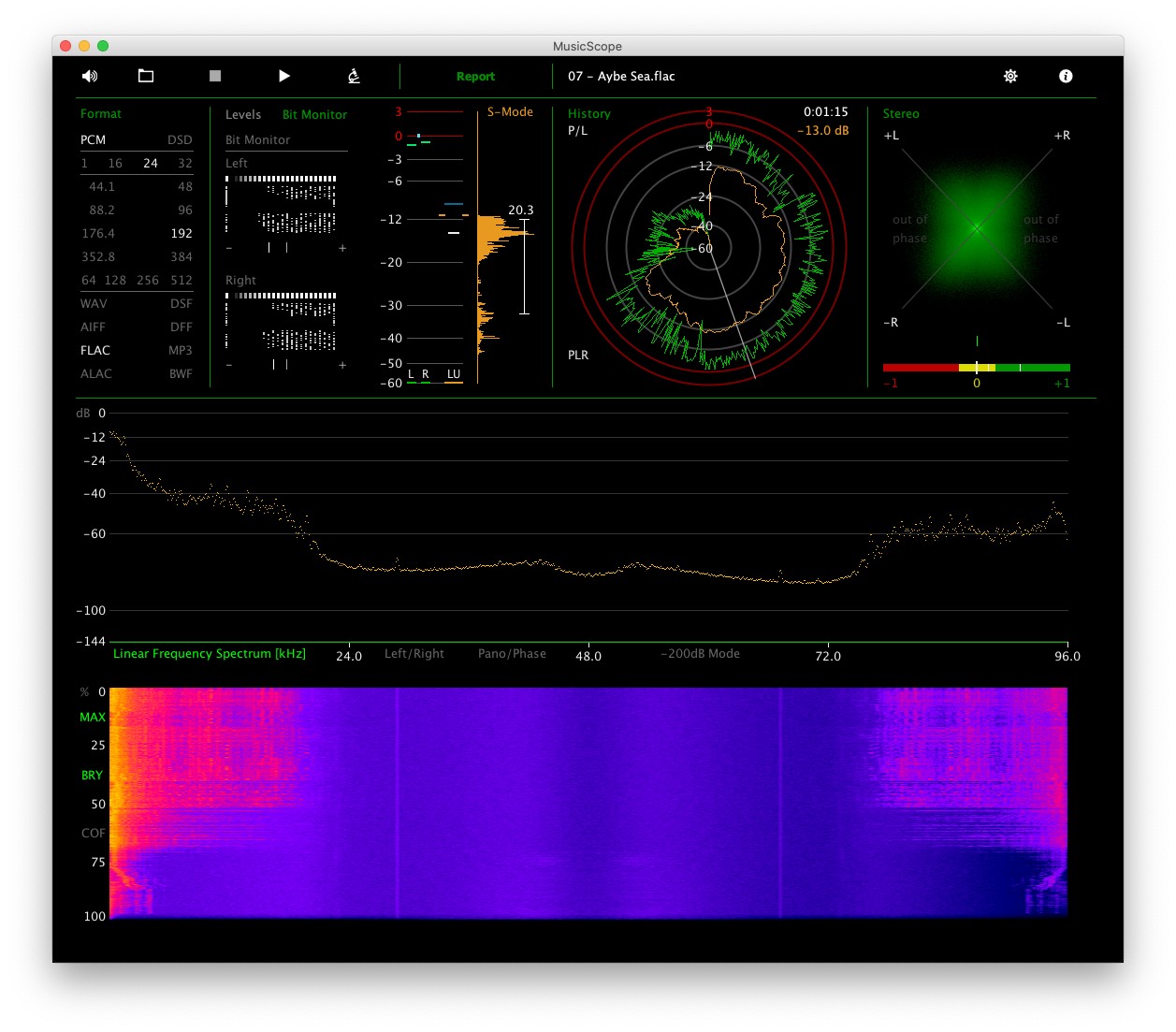
Task: Pick the MP3 file format
Action: 181,350
